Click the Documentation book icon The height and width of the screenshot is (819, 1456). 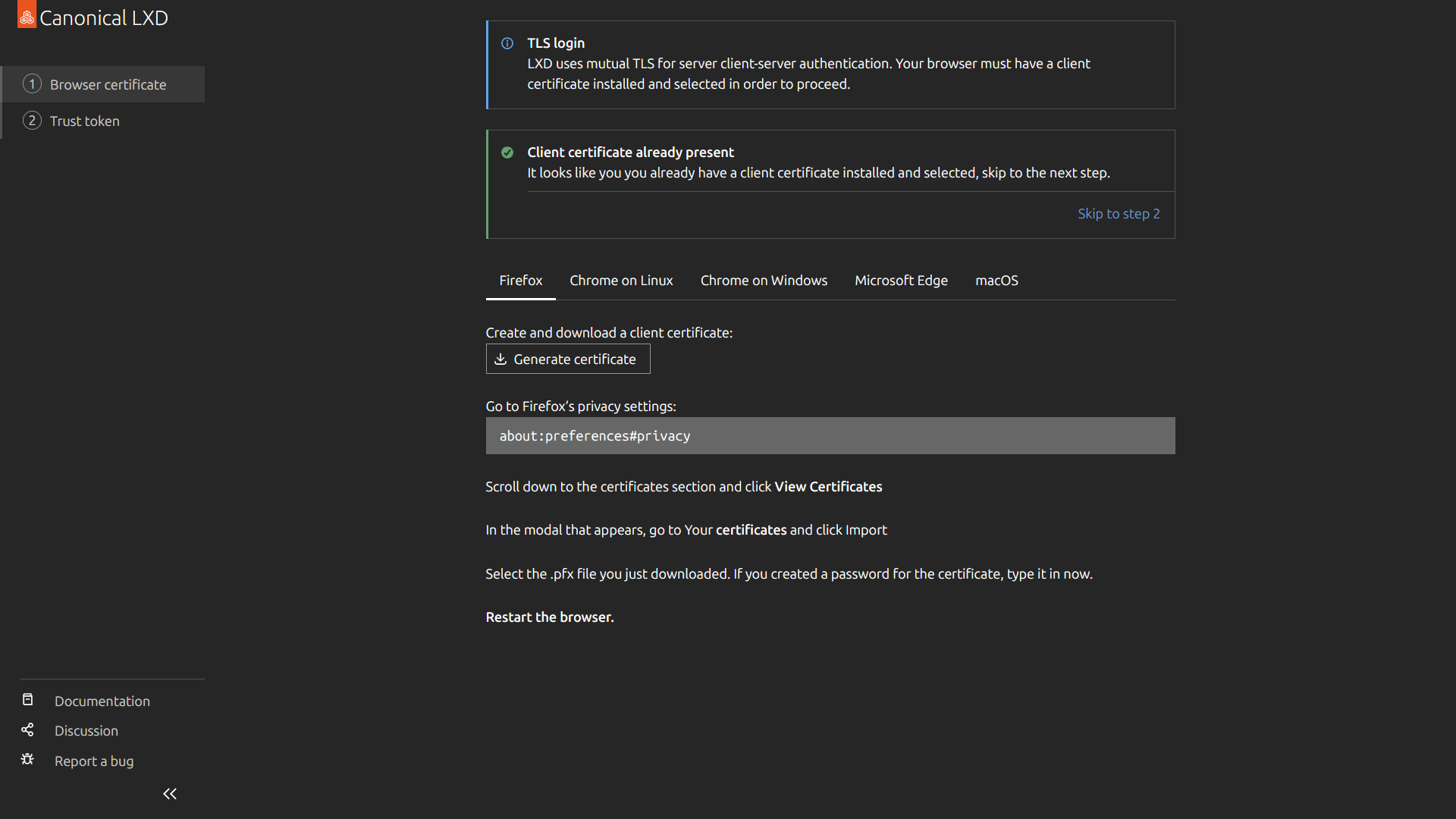click(x=27, y=699)
